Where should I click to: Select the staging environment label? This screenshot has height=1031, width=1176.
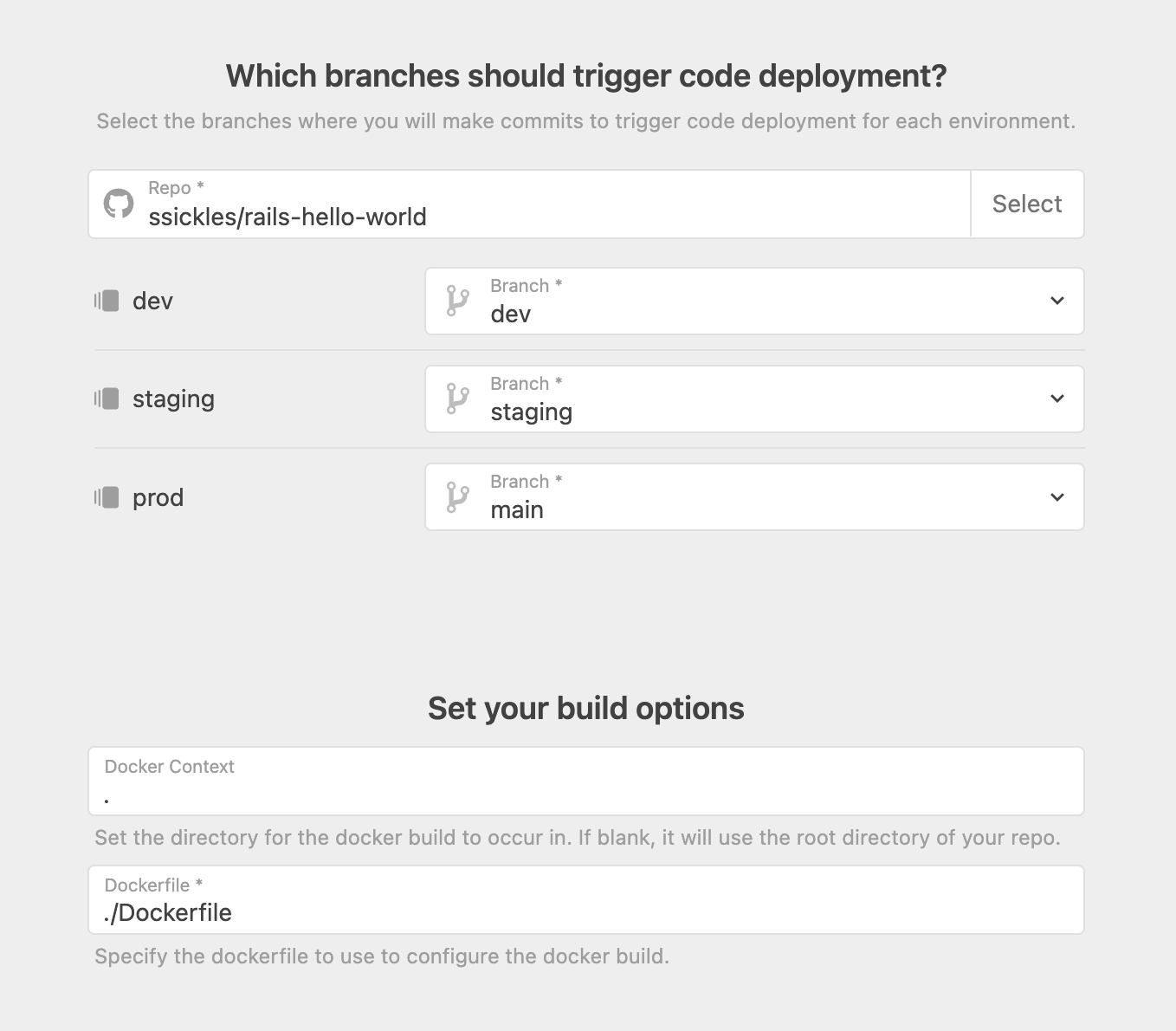(x=173, y=399)
